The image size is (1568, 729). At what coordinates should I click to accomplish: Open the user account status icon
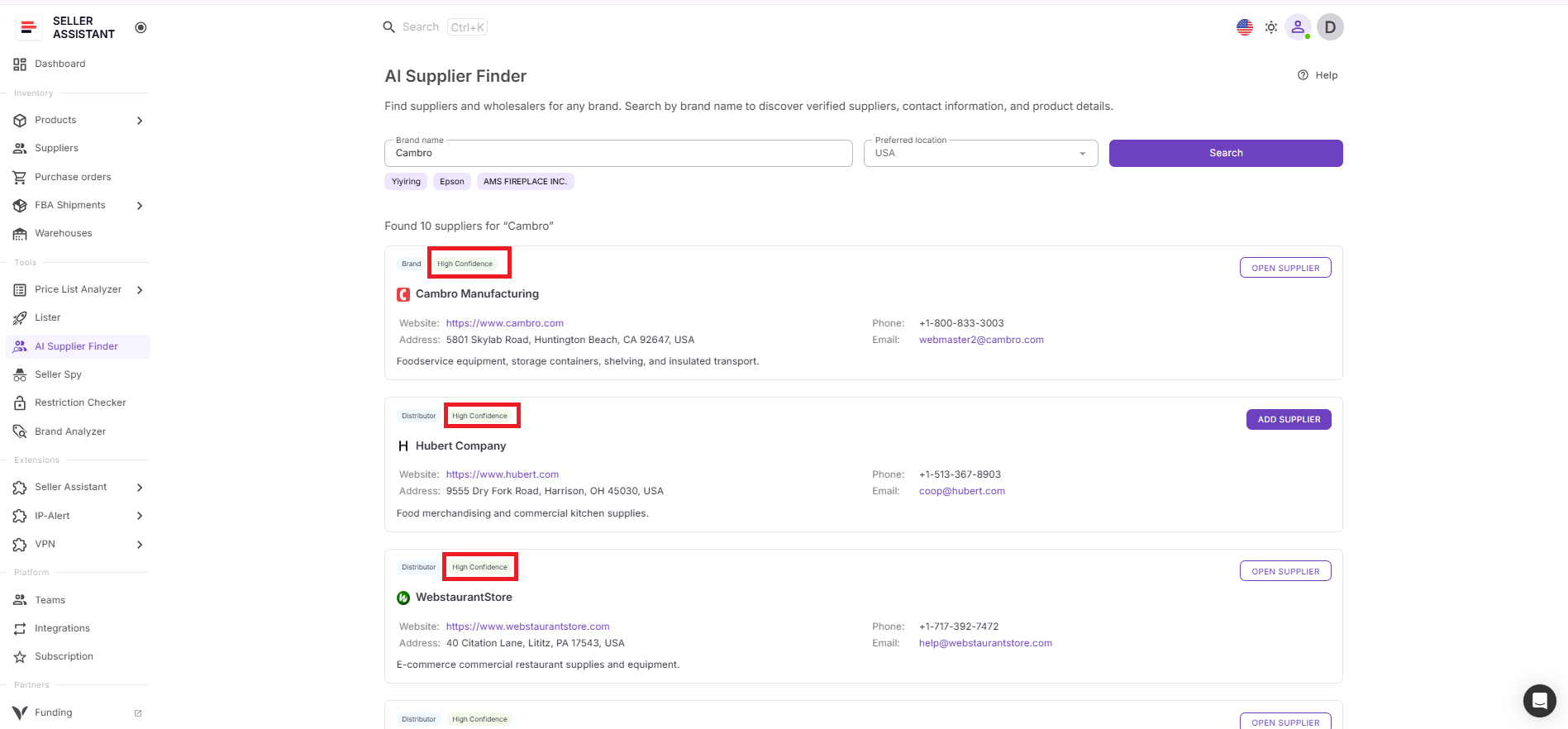click(1299, 27)
